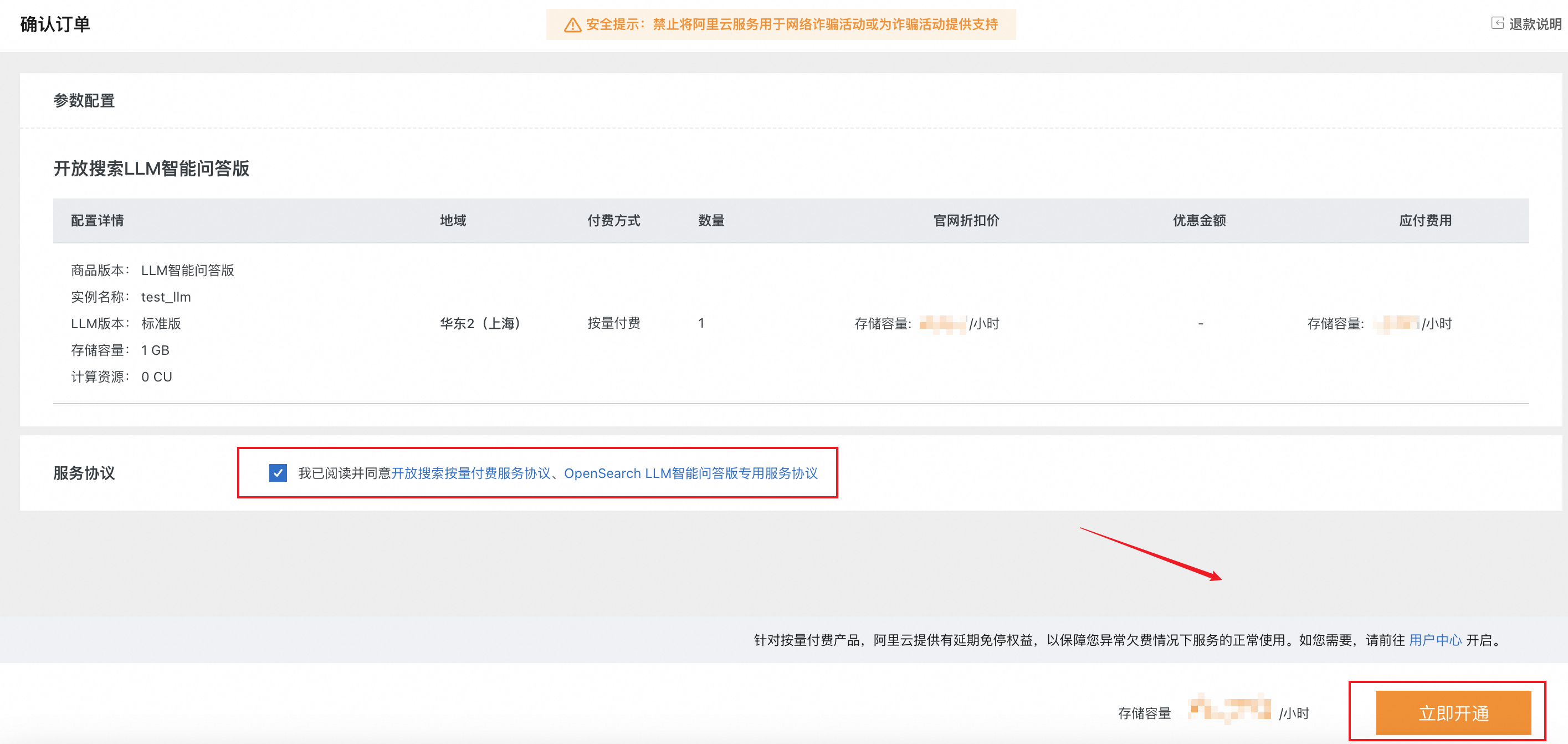1568x744 pixels.
Task: Click the 应付费用 column header
Action: pyautogui.click(x=1425, y=221)
